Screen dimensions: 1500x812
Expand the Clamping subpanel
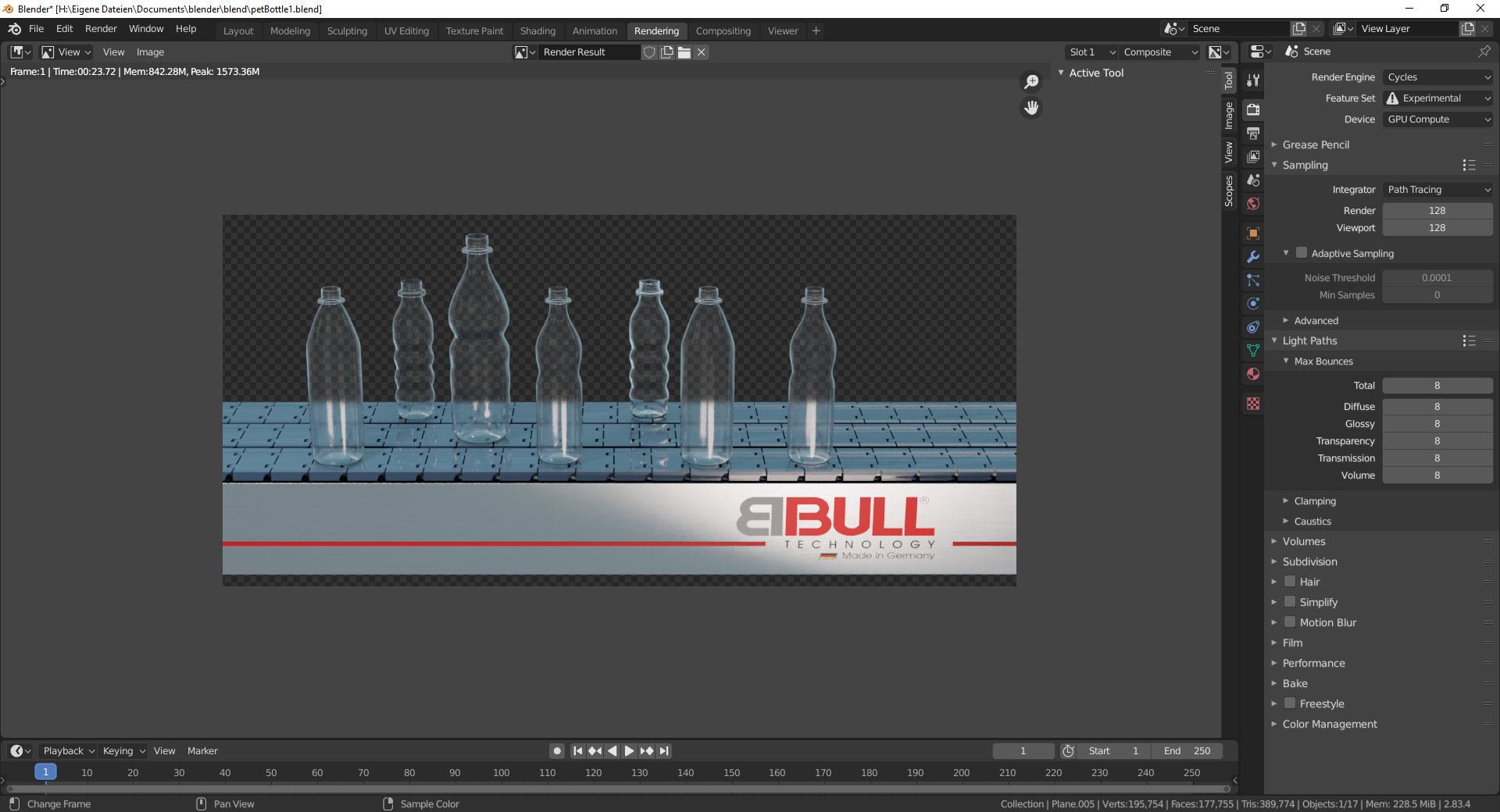click(1315, 501)
